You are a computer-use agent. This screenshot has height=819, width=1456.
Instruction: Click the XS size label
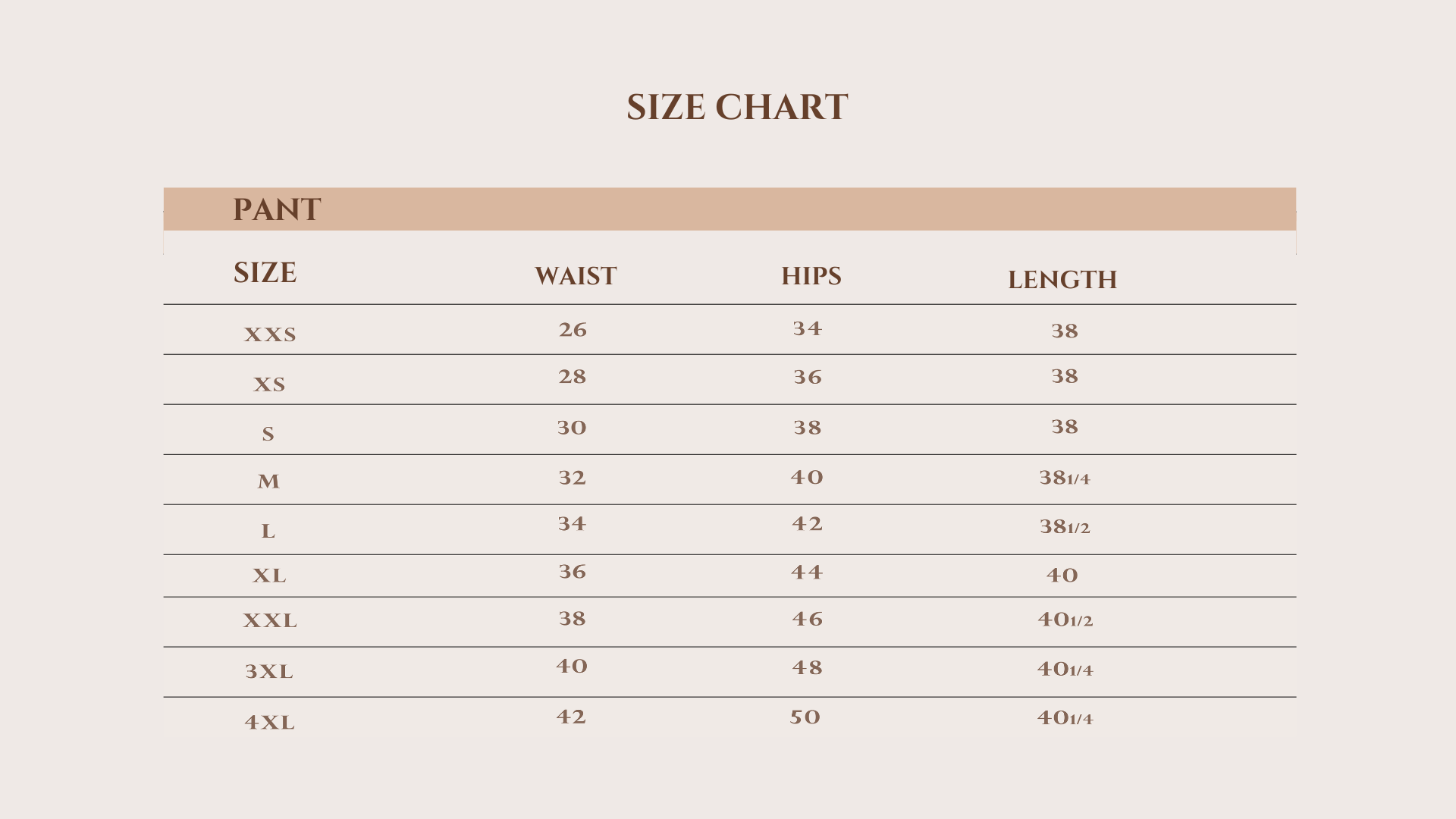[x=269, y=384]
